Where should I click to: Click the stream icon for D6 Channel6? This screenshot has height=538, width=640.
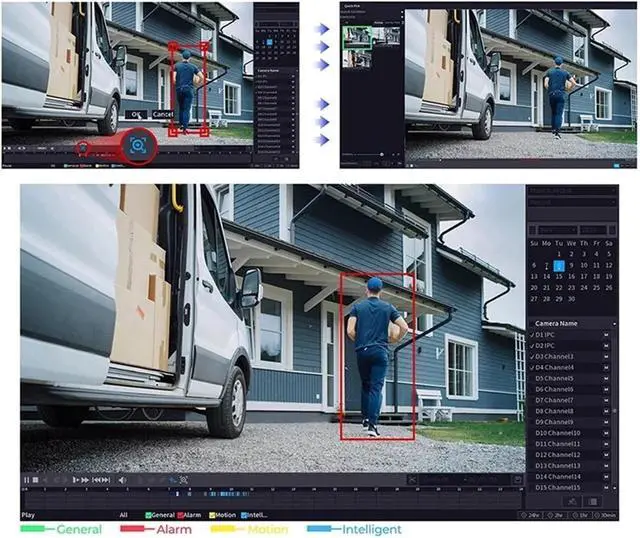point(606,389)
